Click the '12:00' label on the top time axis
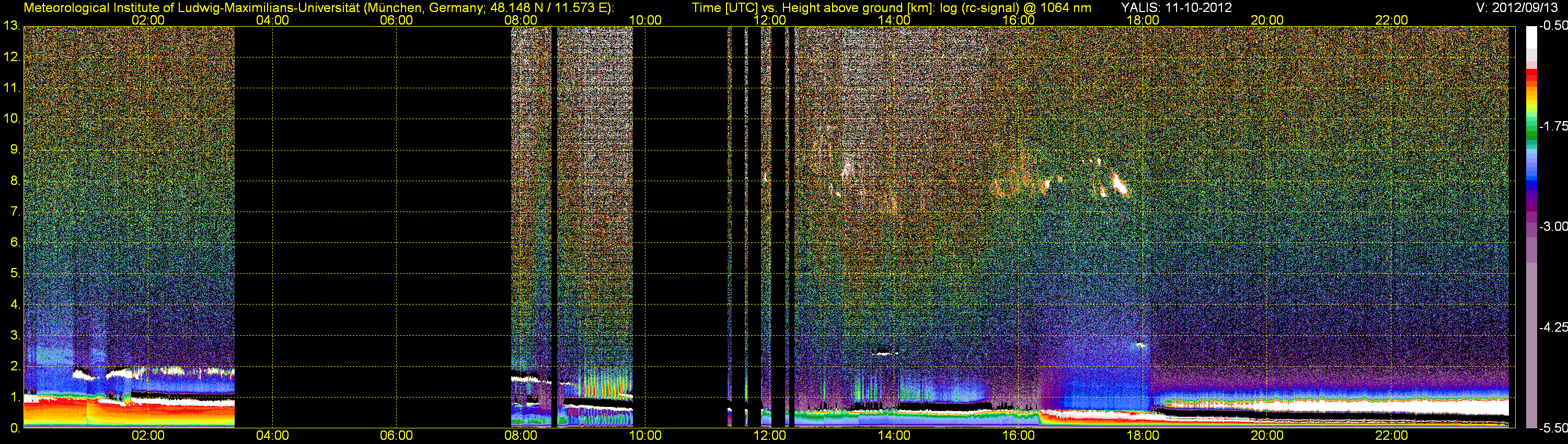The width and height of the screenshot is (1568, 444). point(769,20)
